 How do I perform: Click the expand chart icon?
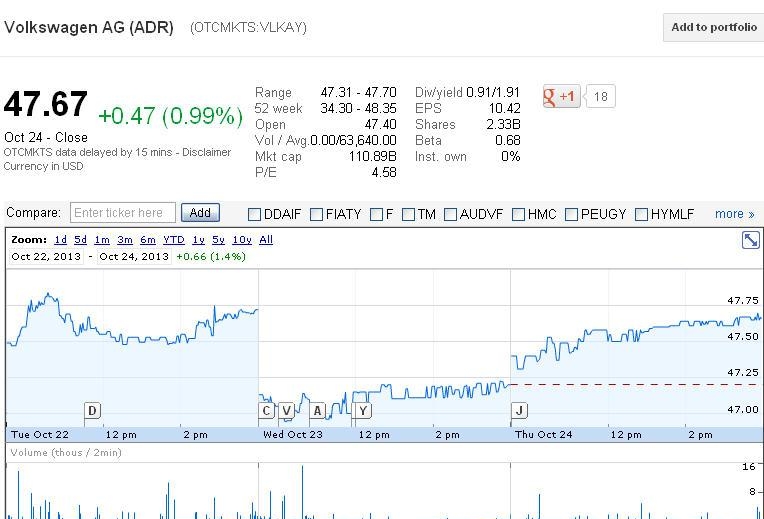[750, 240]
